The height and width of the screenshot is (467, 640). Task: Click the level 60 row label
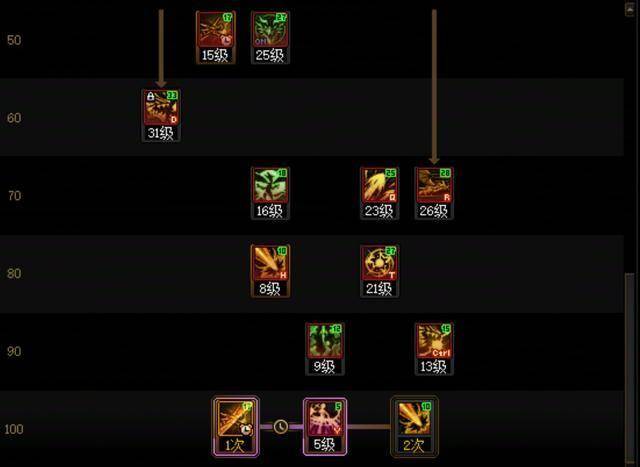14,118
